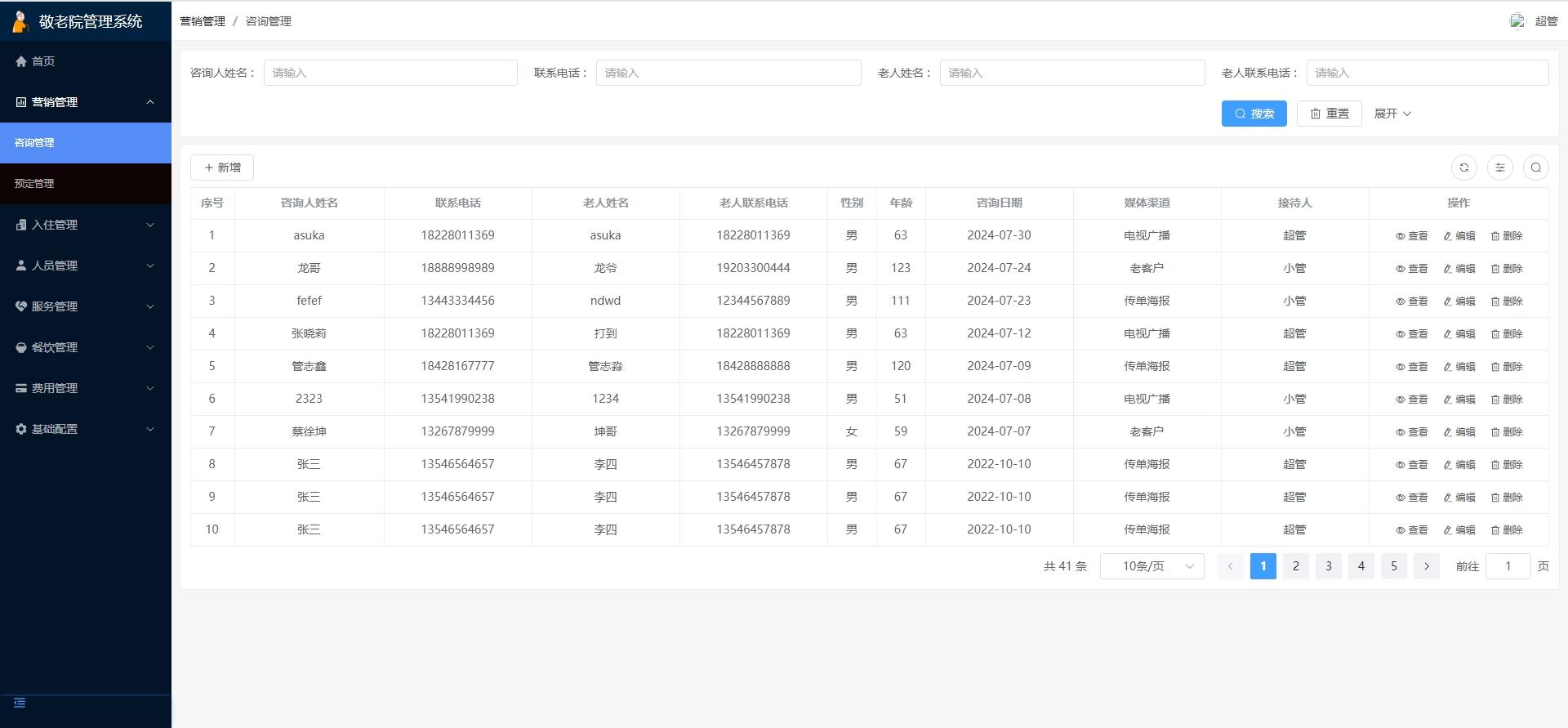
Task: Expand the 入住管理 sidebar menu
Action: 85,225
